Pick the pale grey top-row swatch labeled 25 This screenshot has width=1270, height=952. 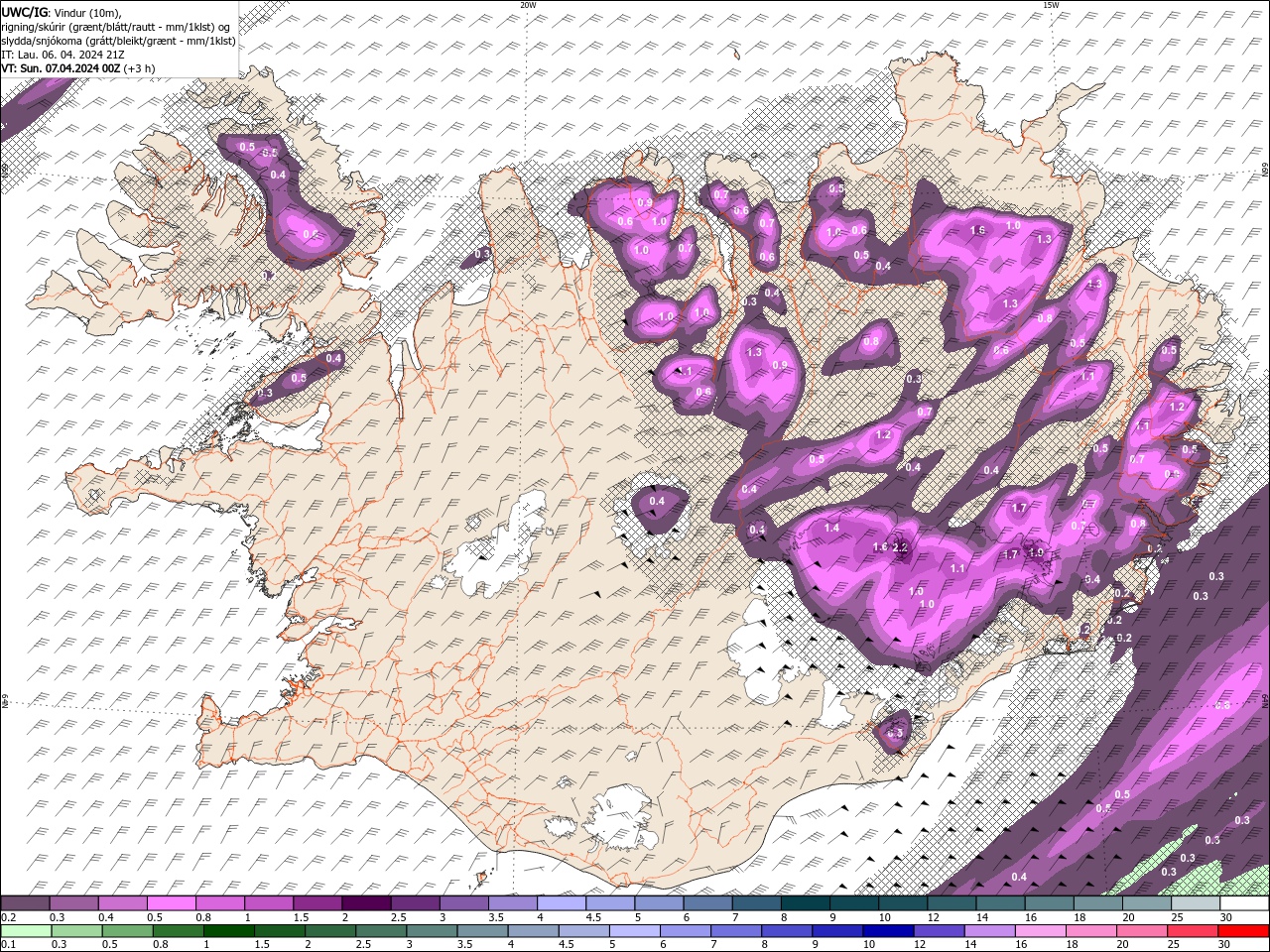tap(1195, 903)
